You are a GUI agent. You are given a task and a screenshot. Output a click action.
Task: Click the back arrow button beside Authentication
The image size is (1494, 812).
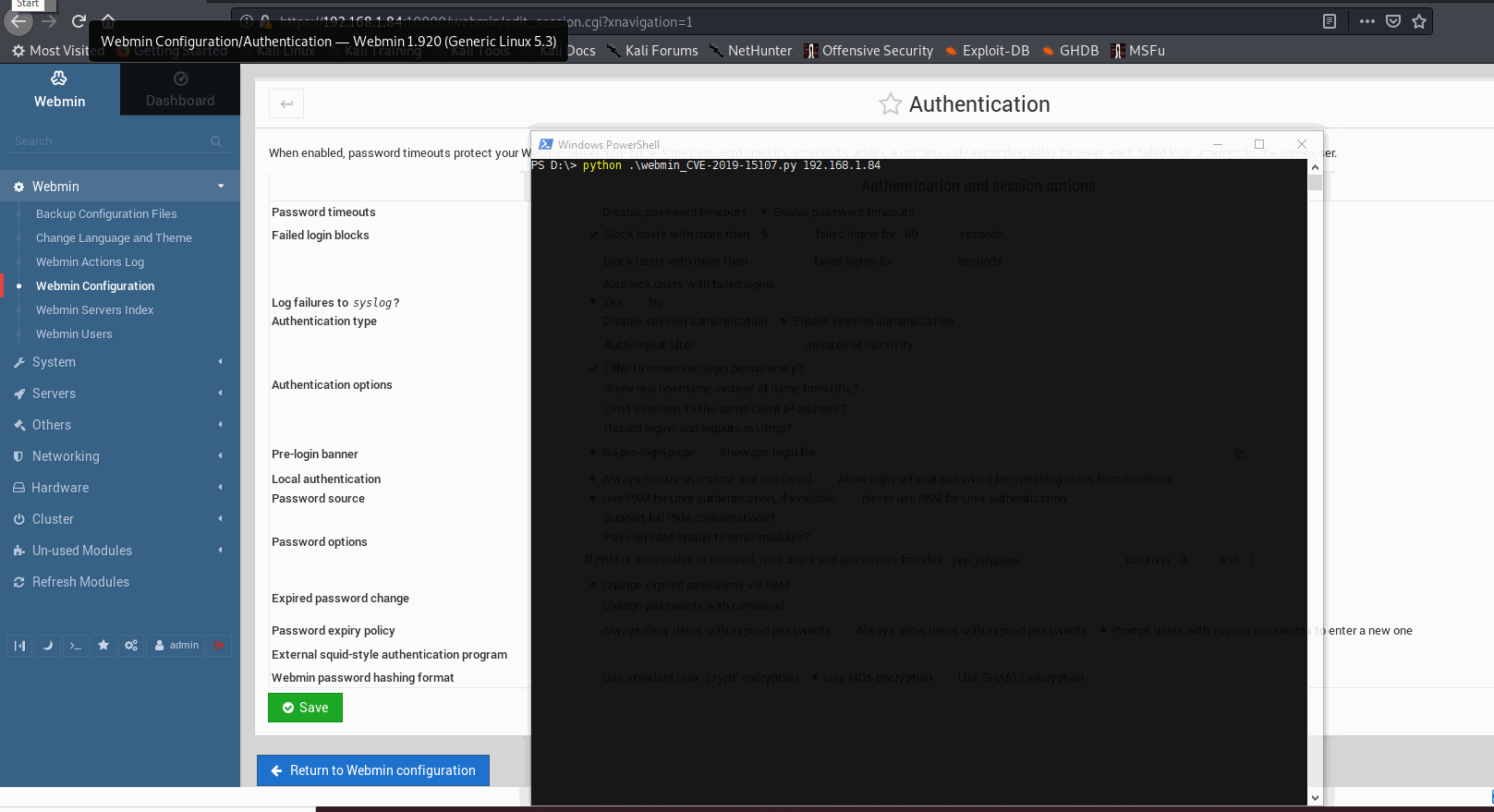coord(286,103)
